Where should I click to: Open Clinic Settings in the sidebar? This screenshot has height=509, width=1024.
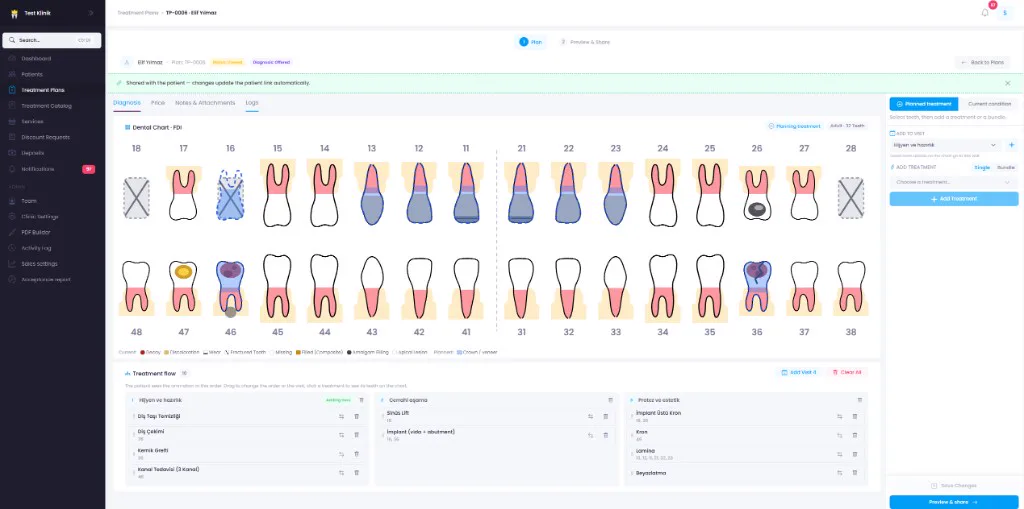click(x=52, y=216)
